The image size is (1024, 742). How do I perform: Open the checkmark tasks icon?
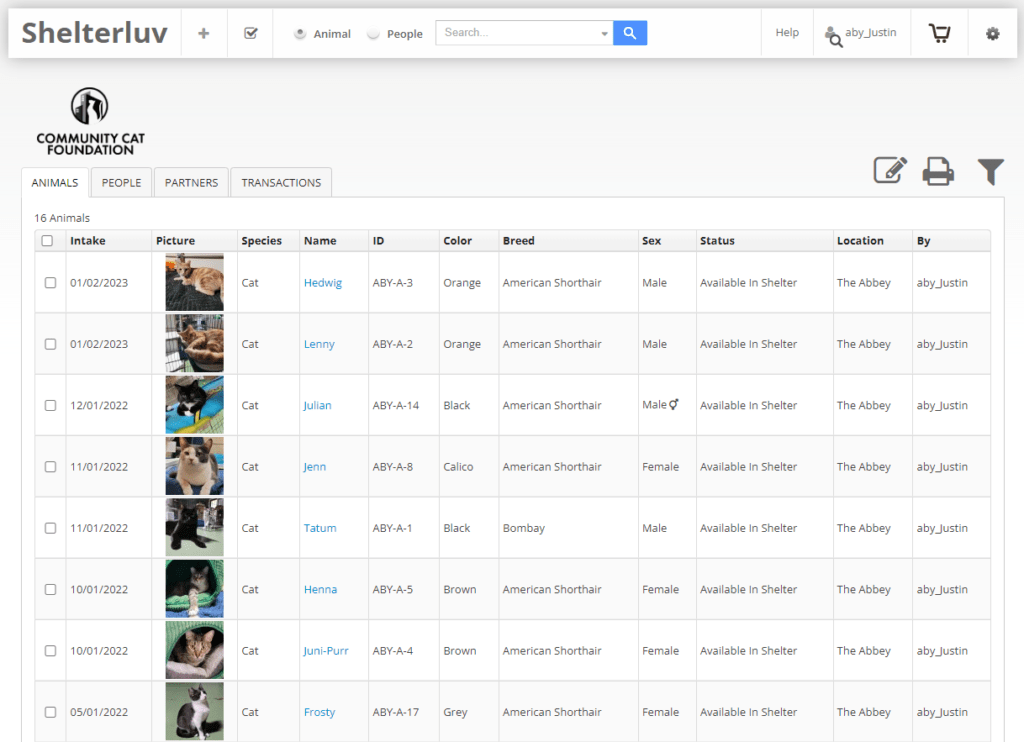tap(251, 33)
